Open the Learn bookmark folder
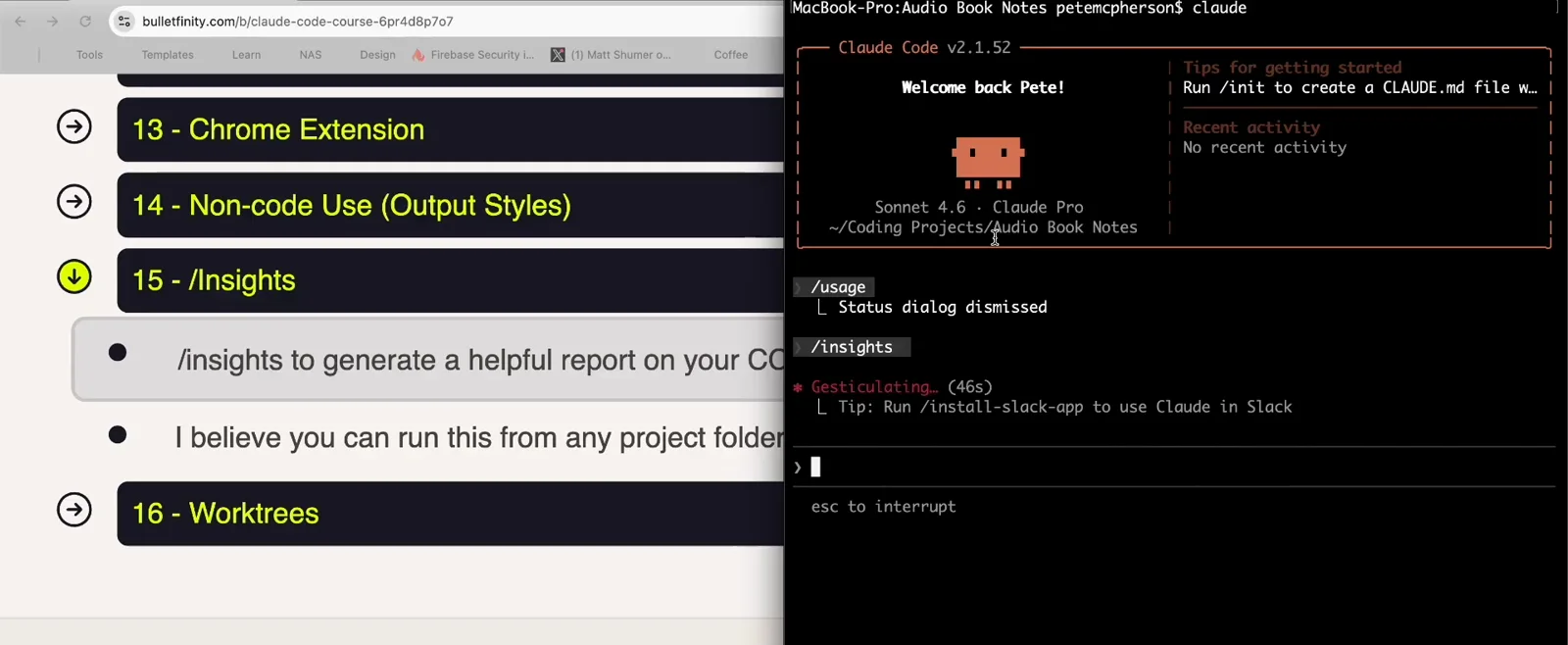Viewport: 1568px width, 645px height. (x=246, y=55)
